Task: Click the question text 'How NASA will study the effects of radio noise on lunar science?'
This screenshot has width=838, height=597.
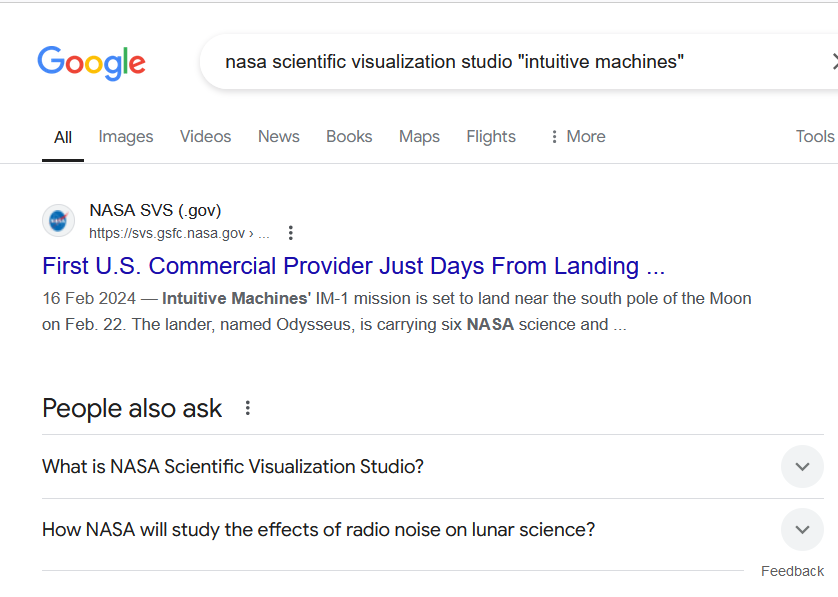Action: 318,530
